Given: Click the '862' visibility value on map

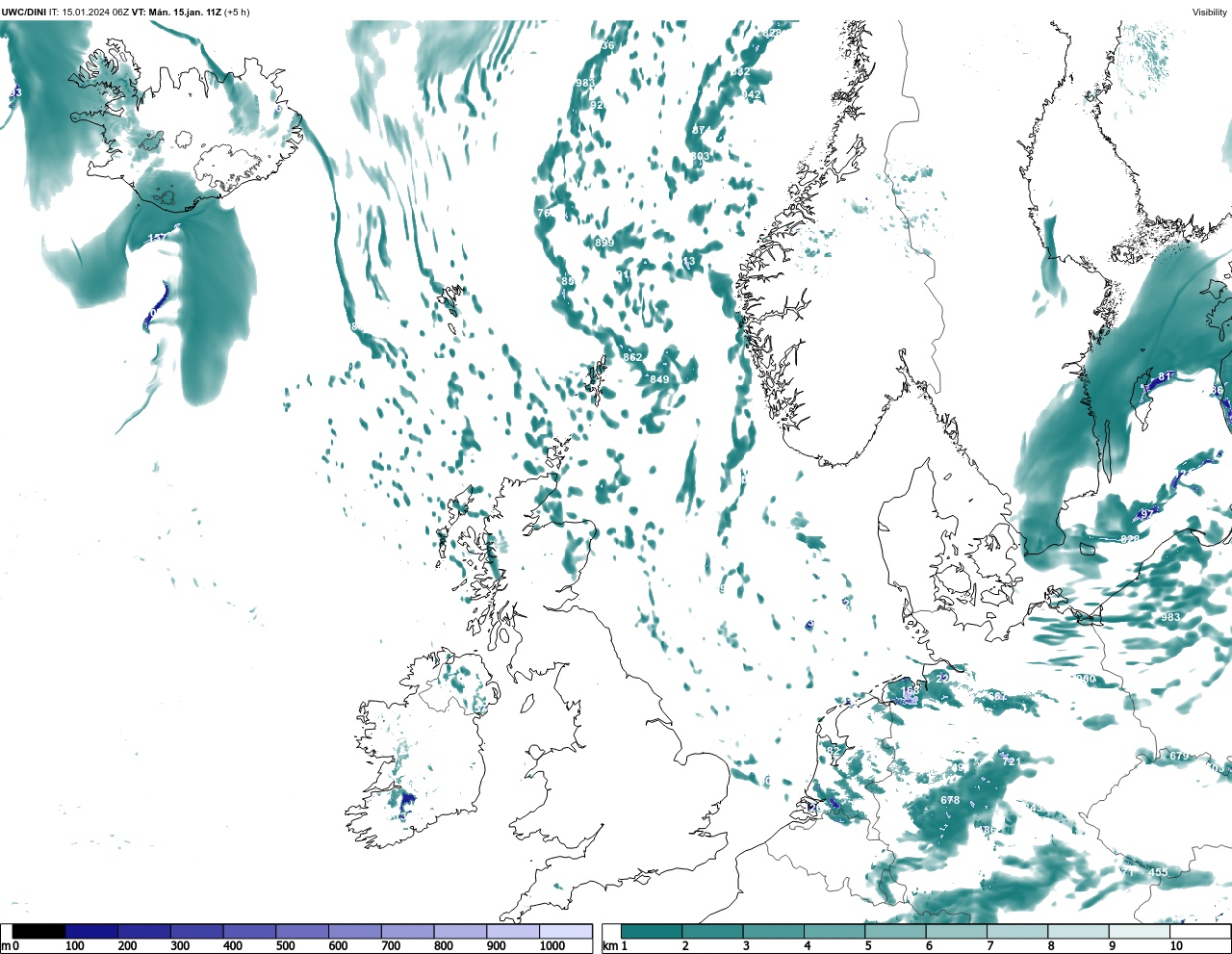Looking at the screenshot, I should coord(632,357).
